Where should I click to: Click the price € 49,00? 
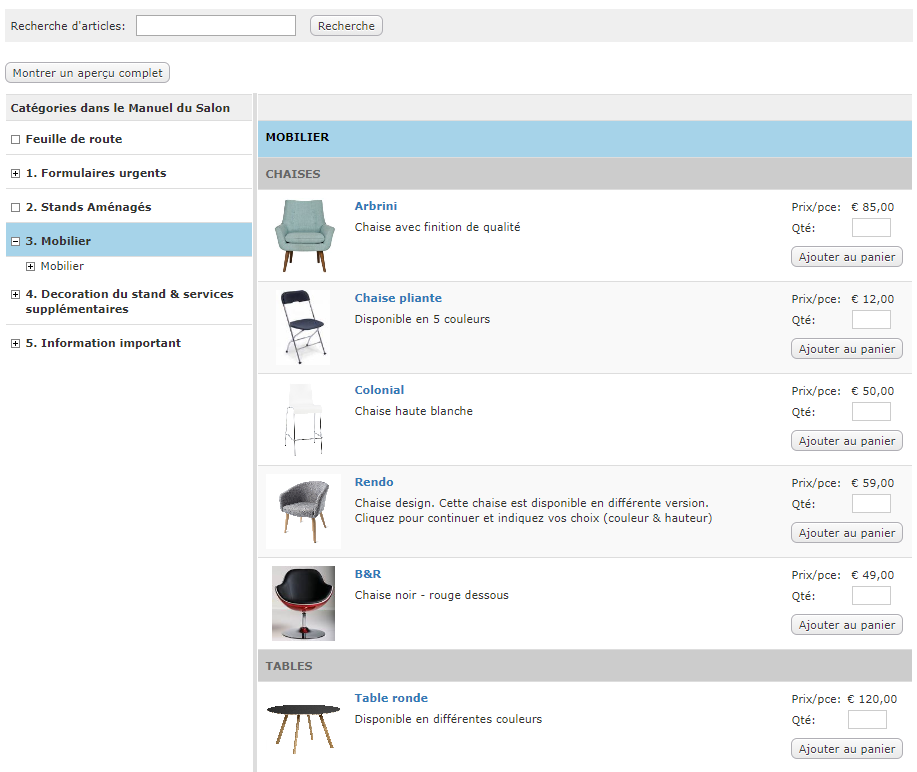(873, 575)
